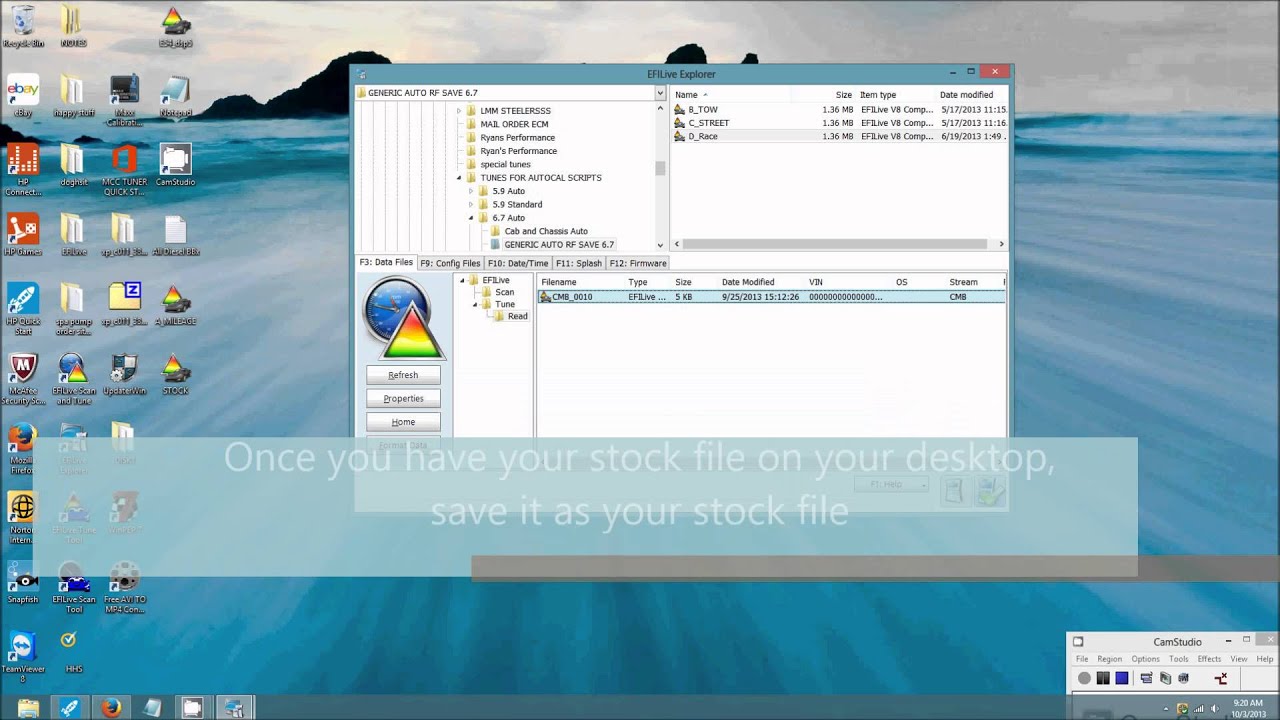Click the red autopan icon in CamStudio
Screen dimensions: 1280x720
1220,678
